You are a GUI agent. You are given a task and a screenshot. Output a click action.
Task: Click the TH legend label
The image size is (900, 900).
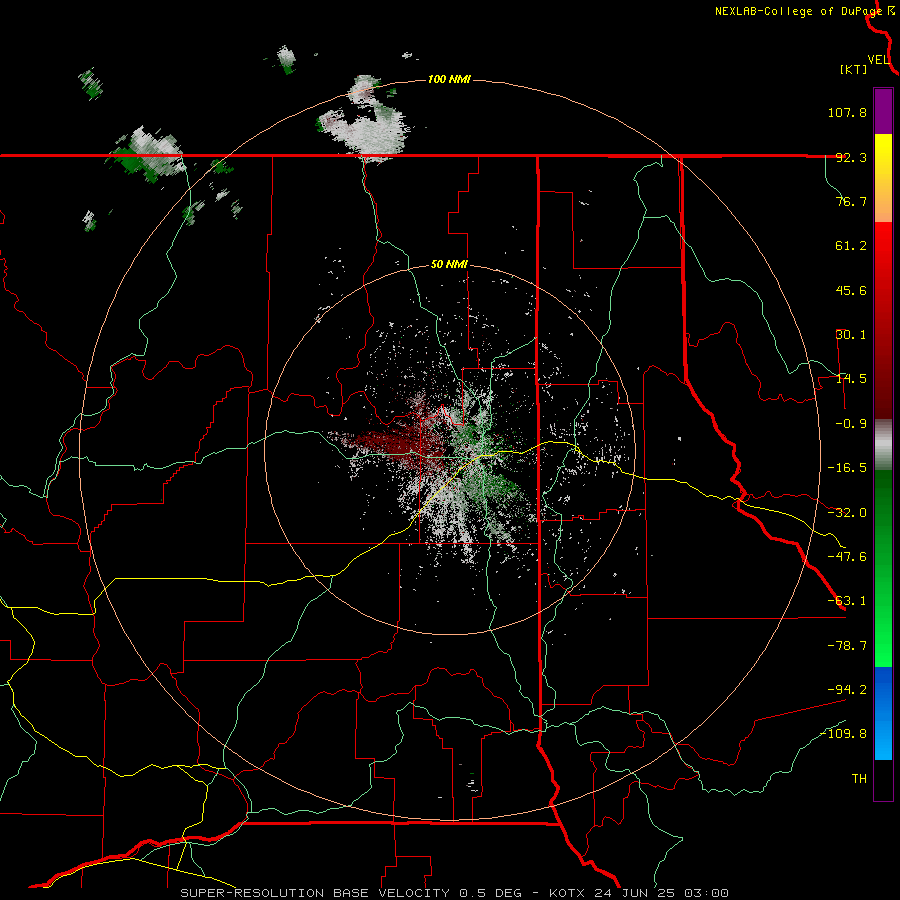tap(859, 778)
